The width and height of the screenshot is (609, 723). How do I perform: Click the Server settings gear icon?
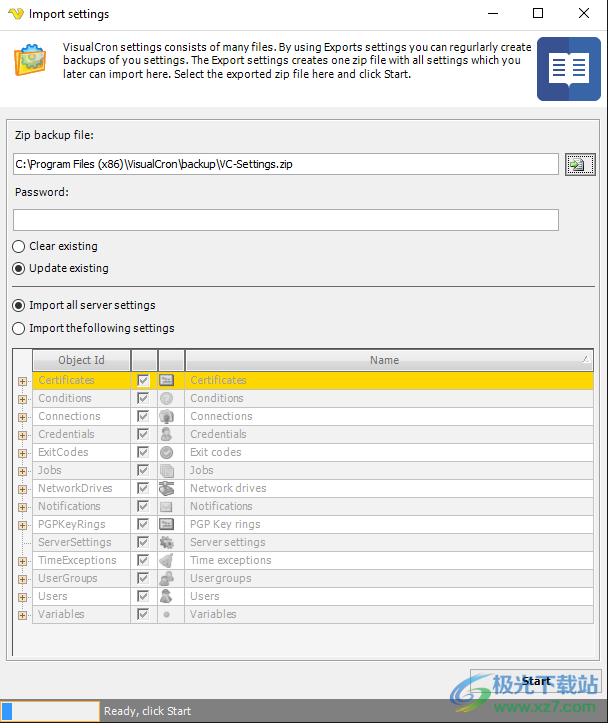coord(166,542)
